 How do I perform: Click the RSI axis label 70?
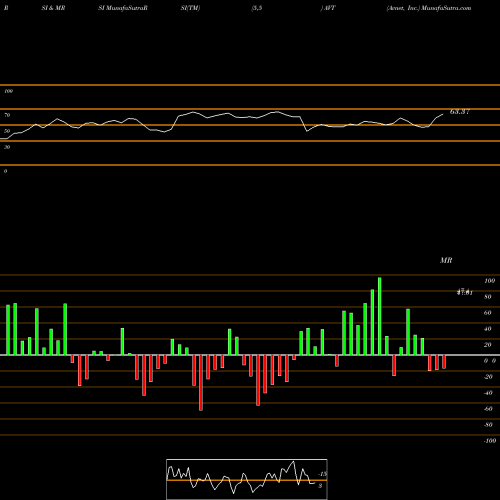[7, 115]
